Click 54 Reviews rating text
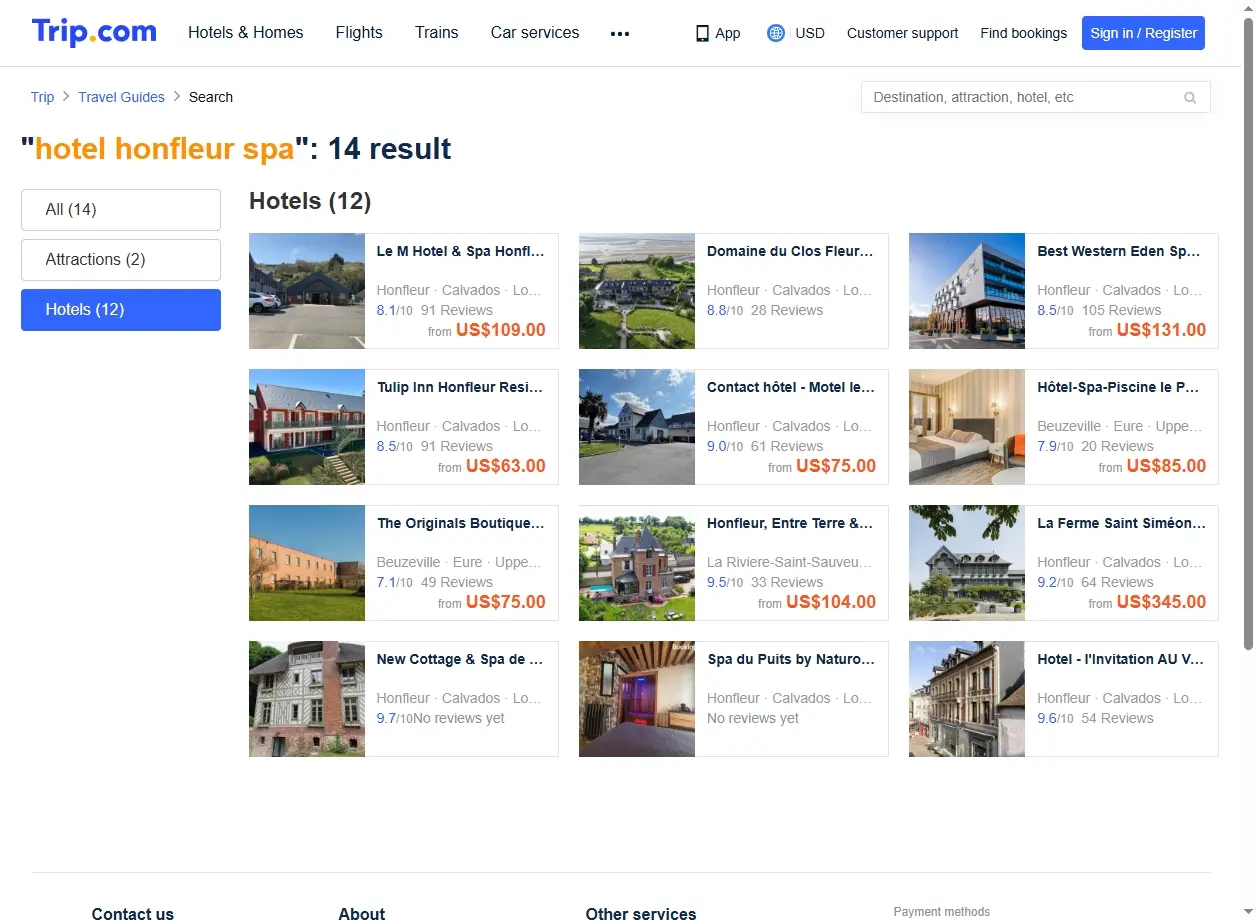The width and height of the screenshot is (1256, 921). (1117, 719)
